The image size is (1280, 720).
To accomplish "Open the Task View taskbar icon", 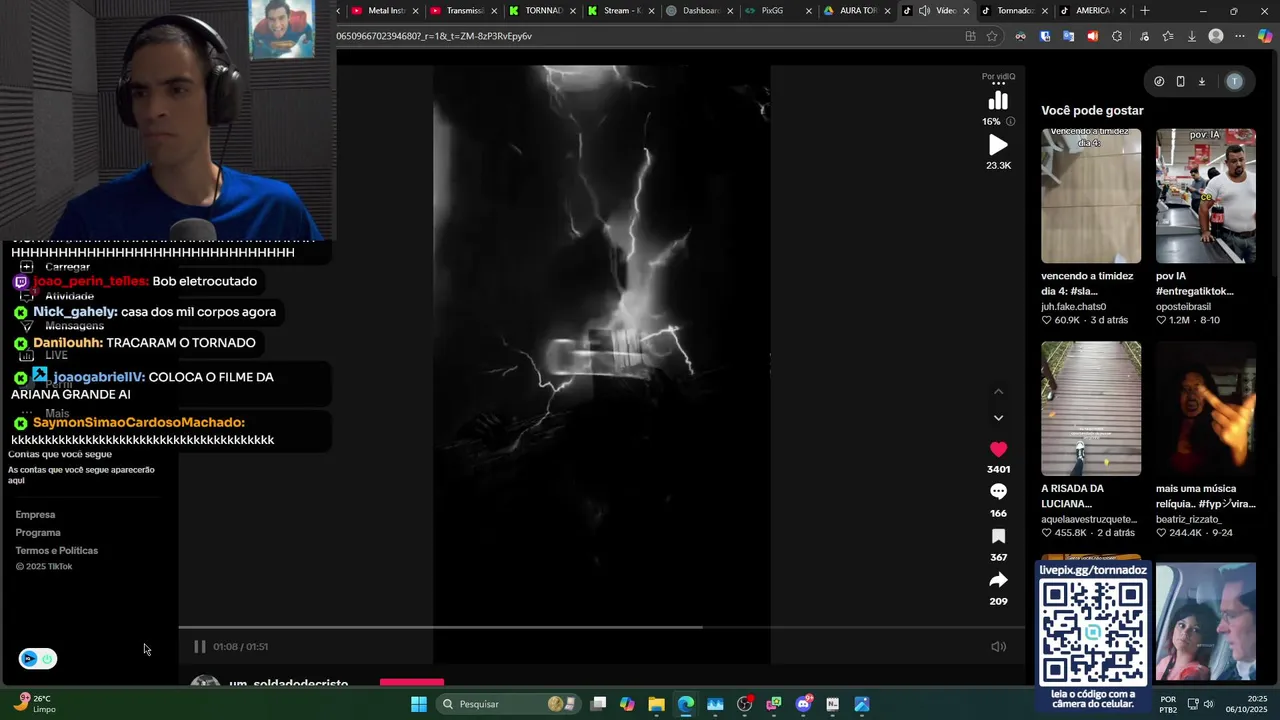I will [x=598, y=704].
